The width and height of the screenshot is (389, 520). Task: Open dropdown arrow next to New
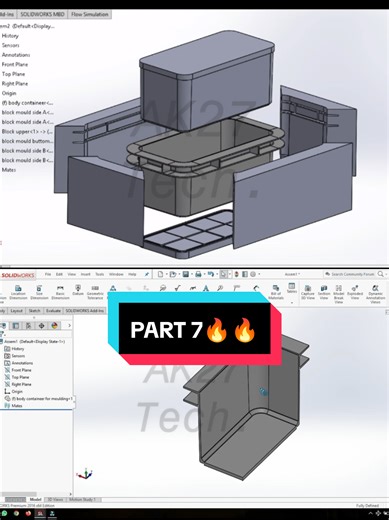tap(166, 274)
